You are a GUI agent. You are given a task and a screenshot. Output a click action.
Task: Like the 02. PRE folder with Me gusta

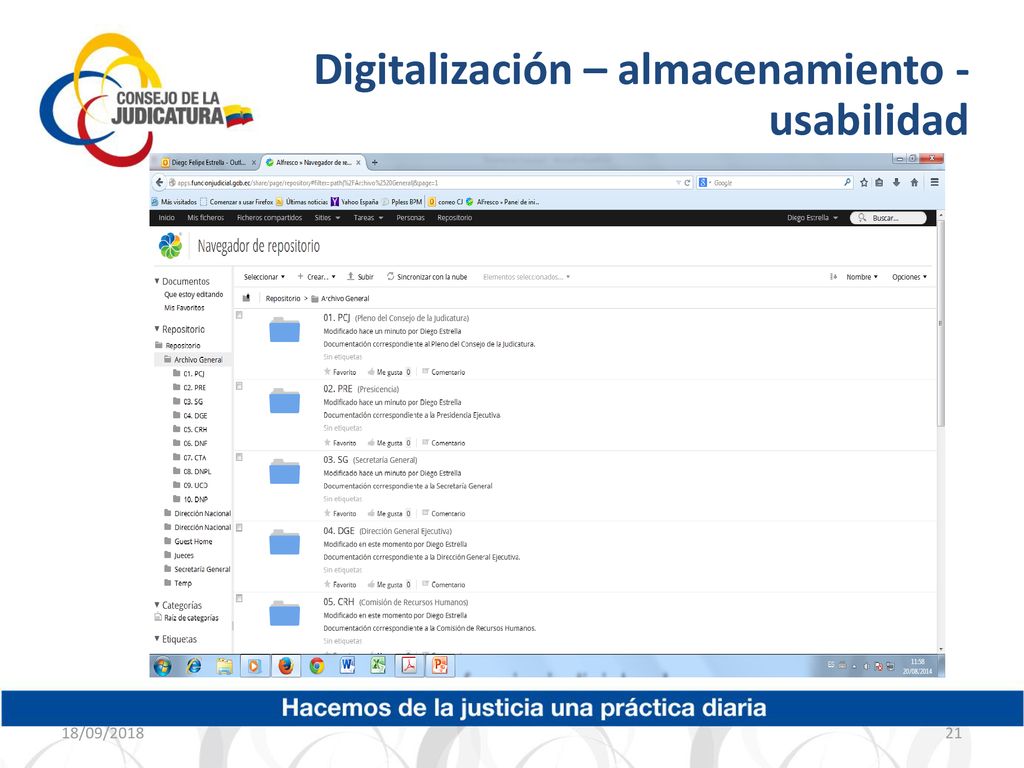click(385, 443)
